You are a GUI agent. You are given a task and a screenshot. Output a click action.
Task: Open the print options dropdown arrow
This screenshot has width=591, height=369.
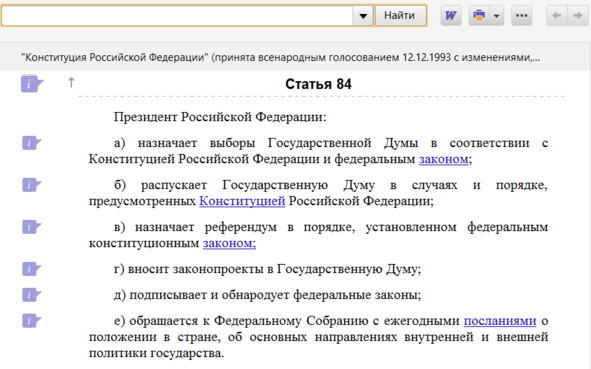click(x=497, y=15)
